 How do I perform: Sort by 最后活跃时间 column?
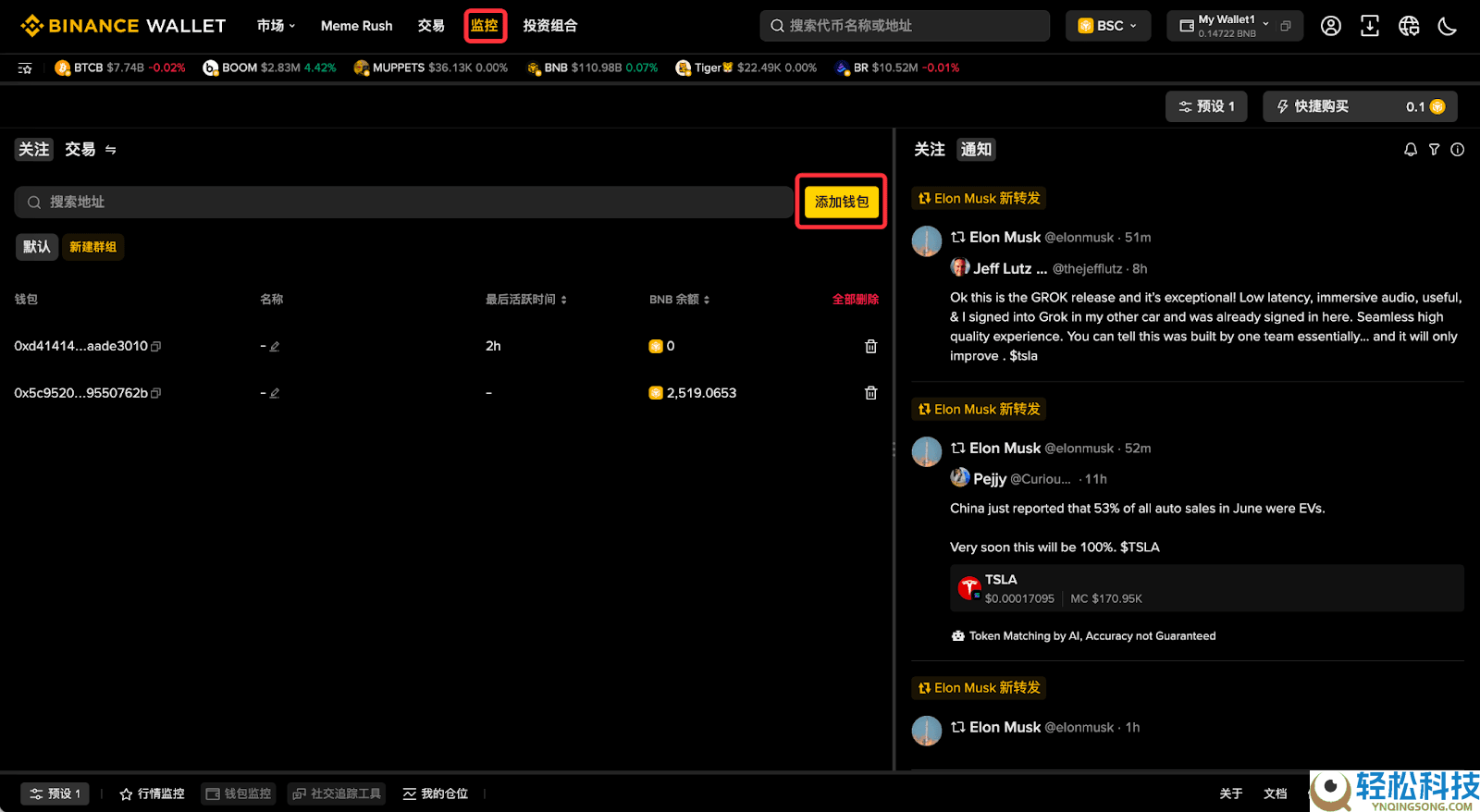coord(526,300)
